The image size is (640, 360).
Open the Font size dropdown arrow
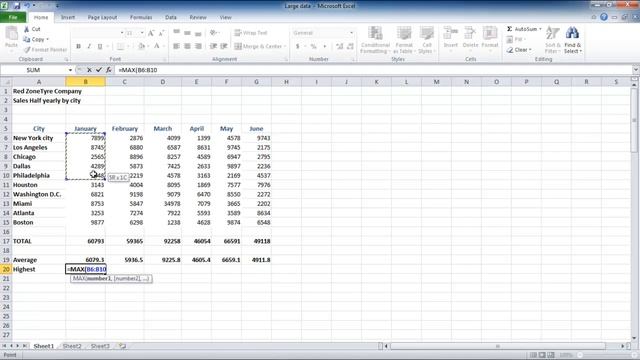142,33
